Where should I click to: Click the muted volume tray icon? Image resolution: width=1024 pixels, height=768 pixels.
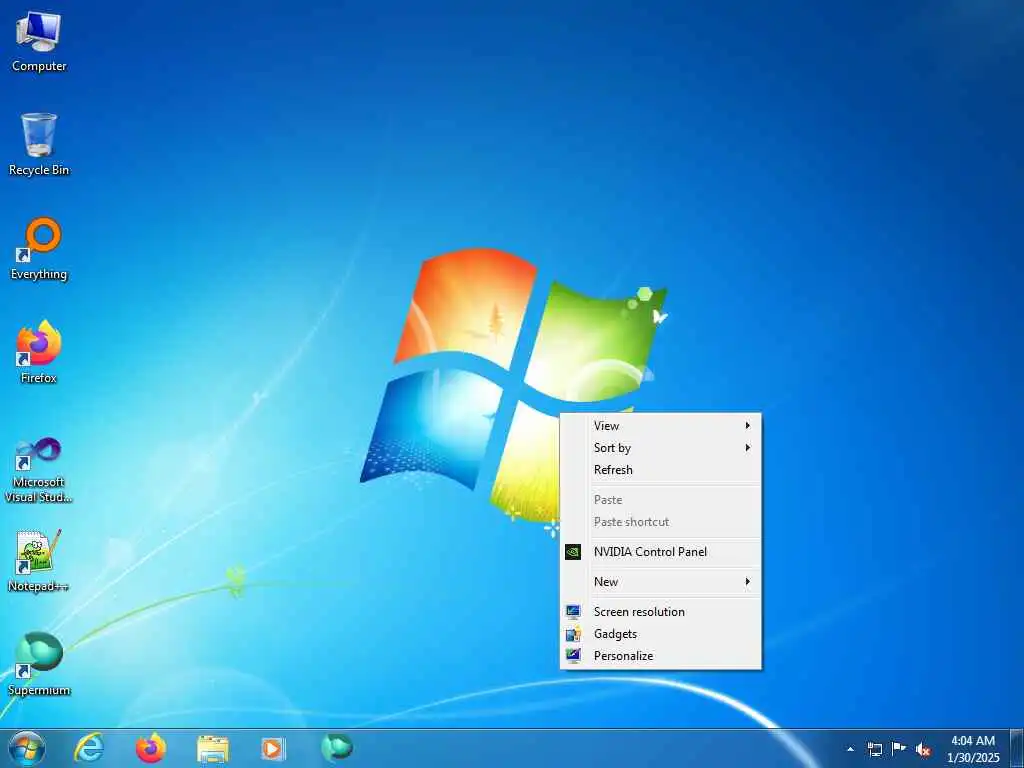click(x=923, y=749)
